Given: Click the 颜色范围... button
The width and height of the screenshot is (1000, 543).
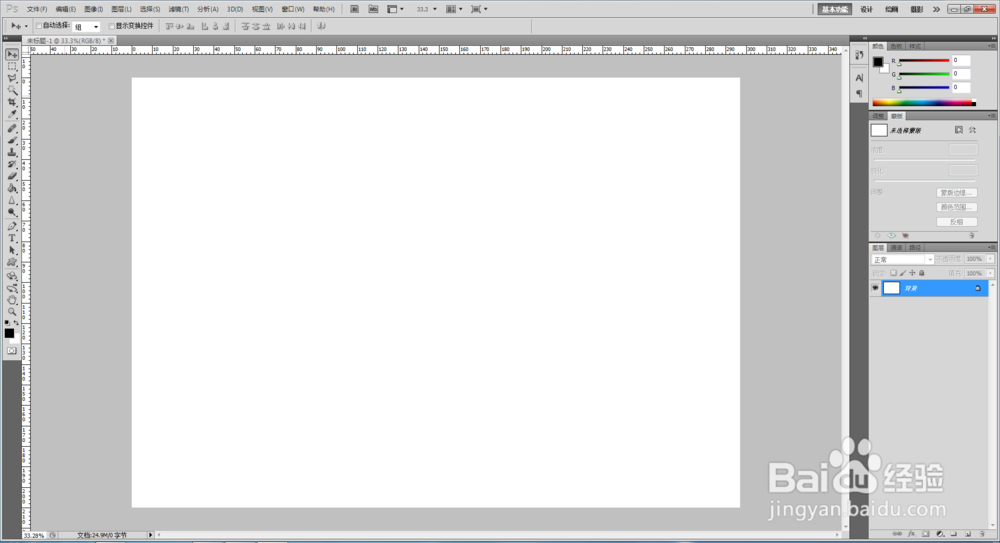Looking at the screenshot, I should click(957, 207).
